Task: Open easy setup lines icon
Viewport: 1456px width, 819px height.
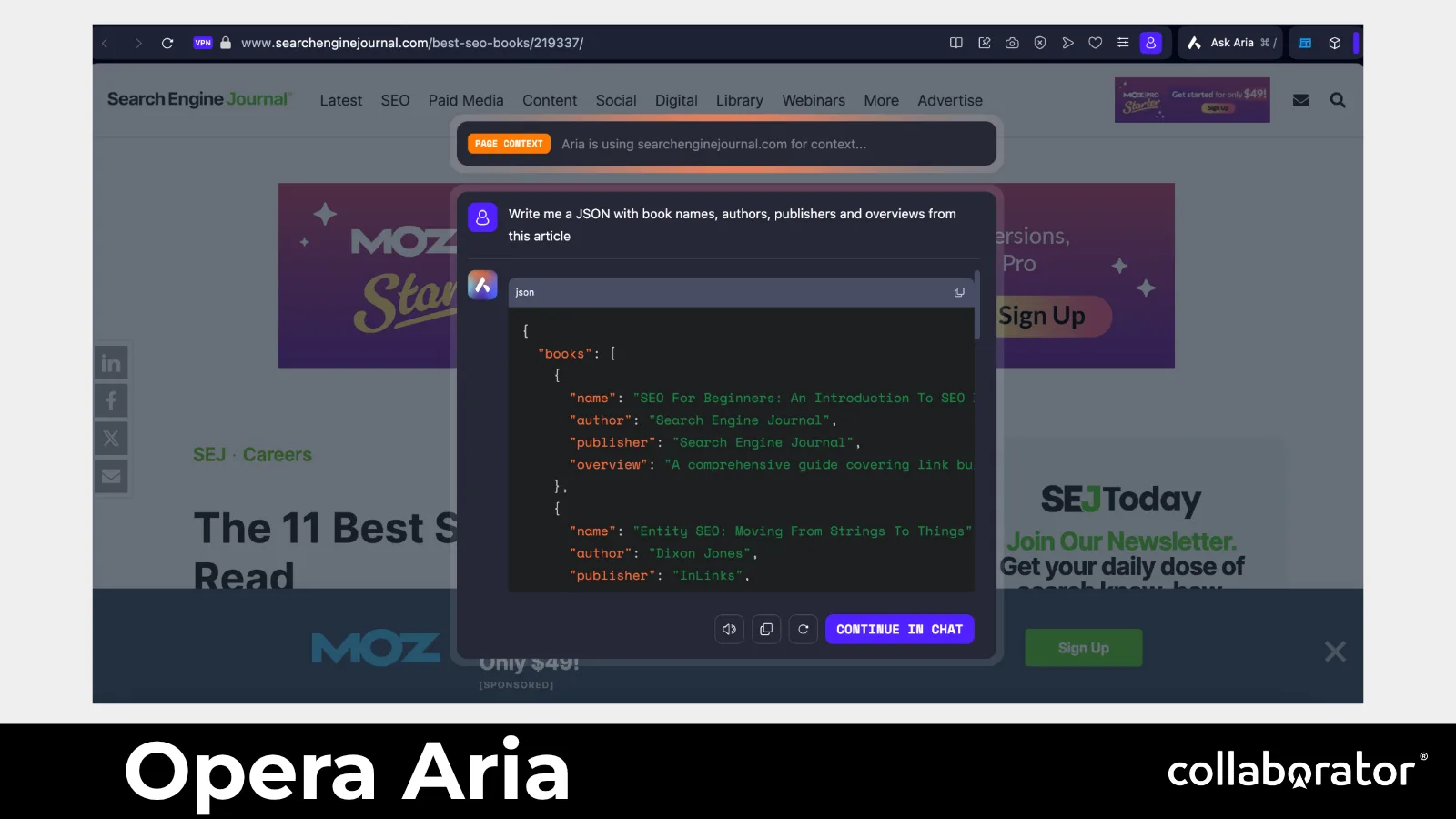Action: 1123,43
